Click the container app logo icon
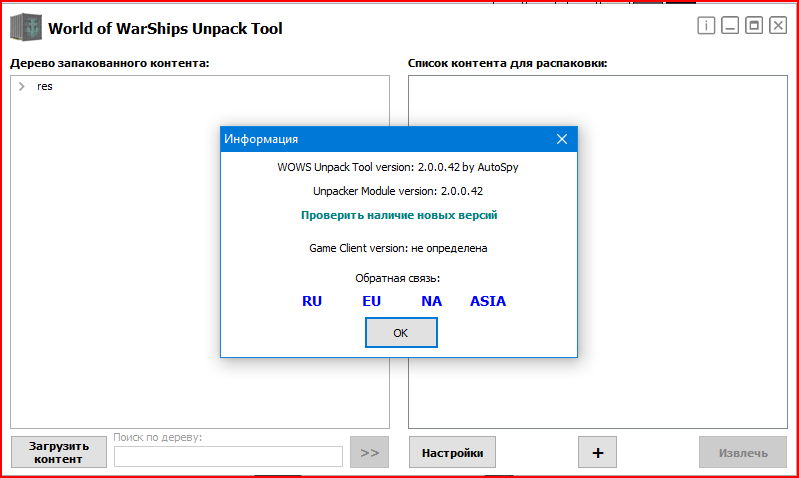 coord(26,28)
